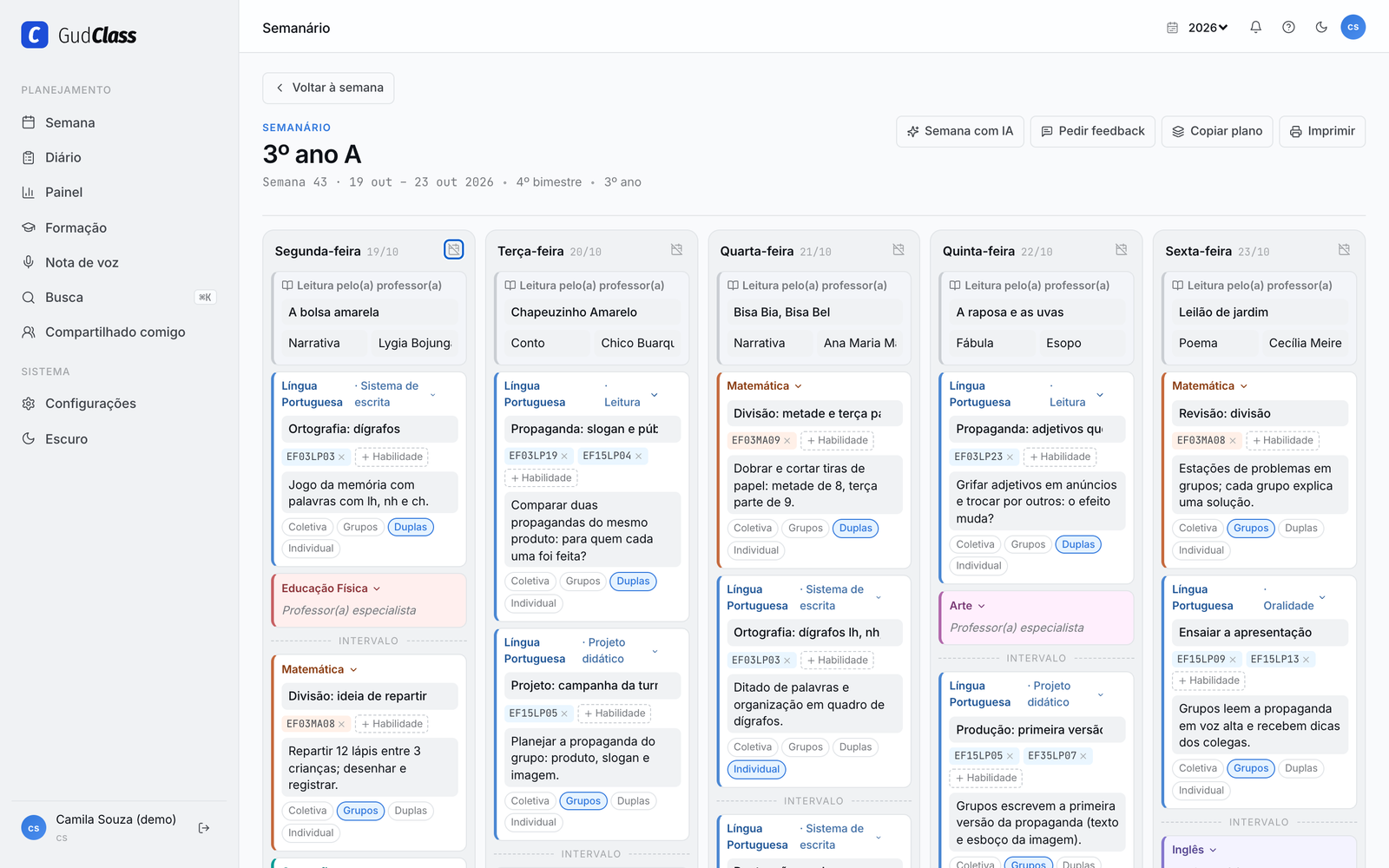Image resolution: width=1389 pixels, height=868 pixels.
Task: Toggle Individual on Ditado de palavras card
Action: point(756,769)
